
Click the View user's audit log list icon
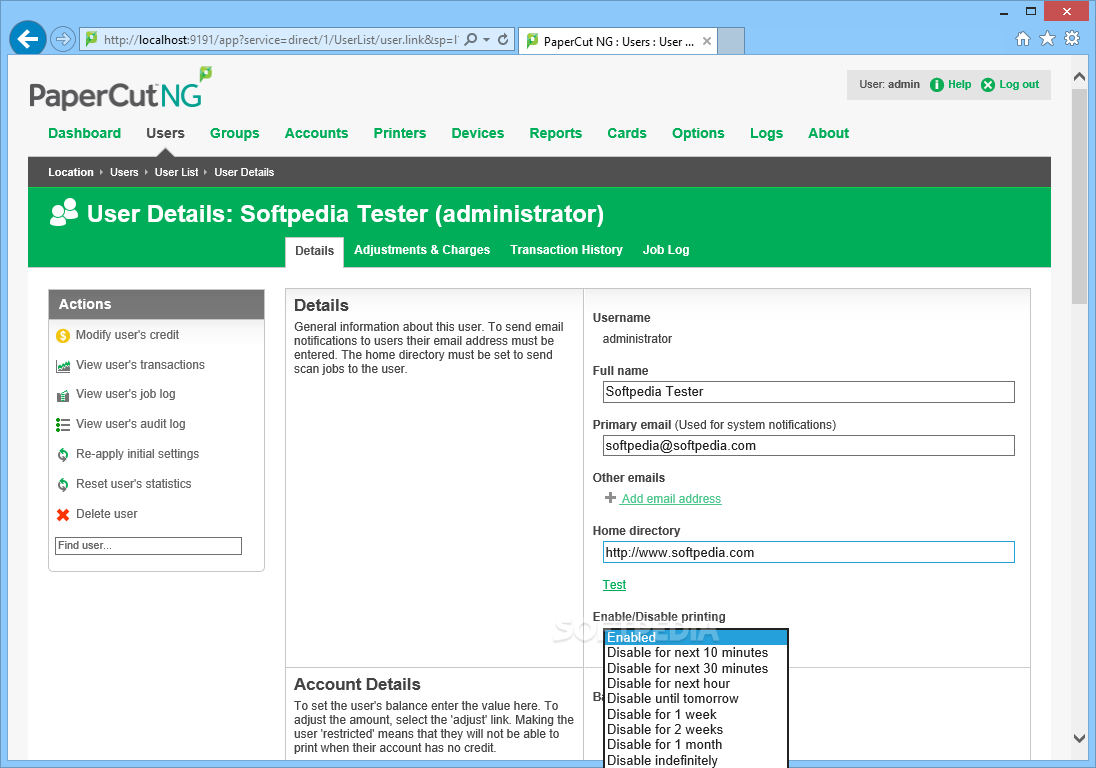63,424
